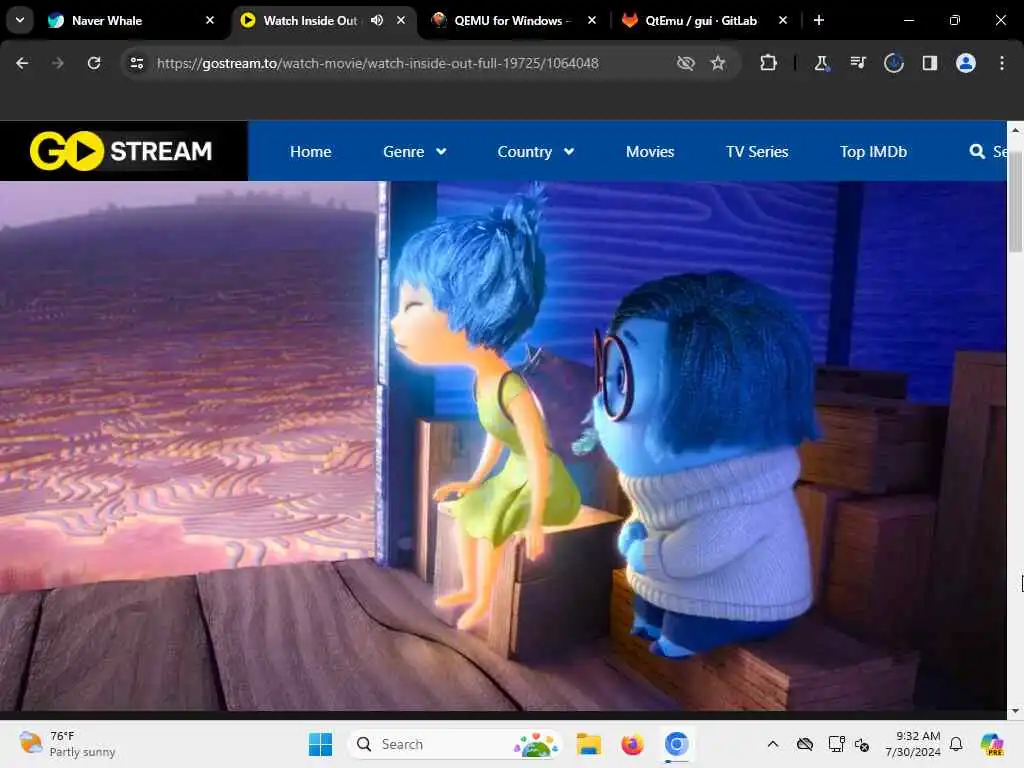Viewport: 1024px width, 768px height.
Task: Open the profile avatar menu
Action: tap(966, 63)
